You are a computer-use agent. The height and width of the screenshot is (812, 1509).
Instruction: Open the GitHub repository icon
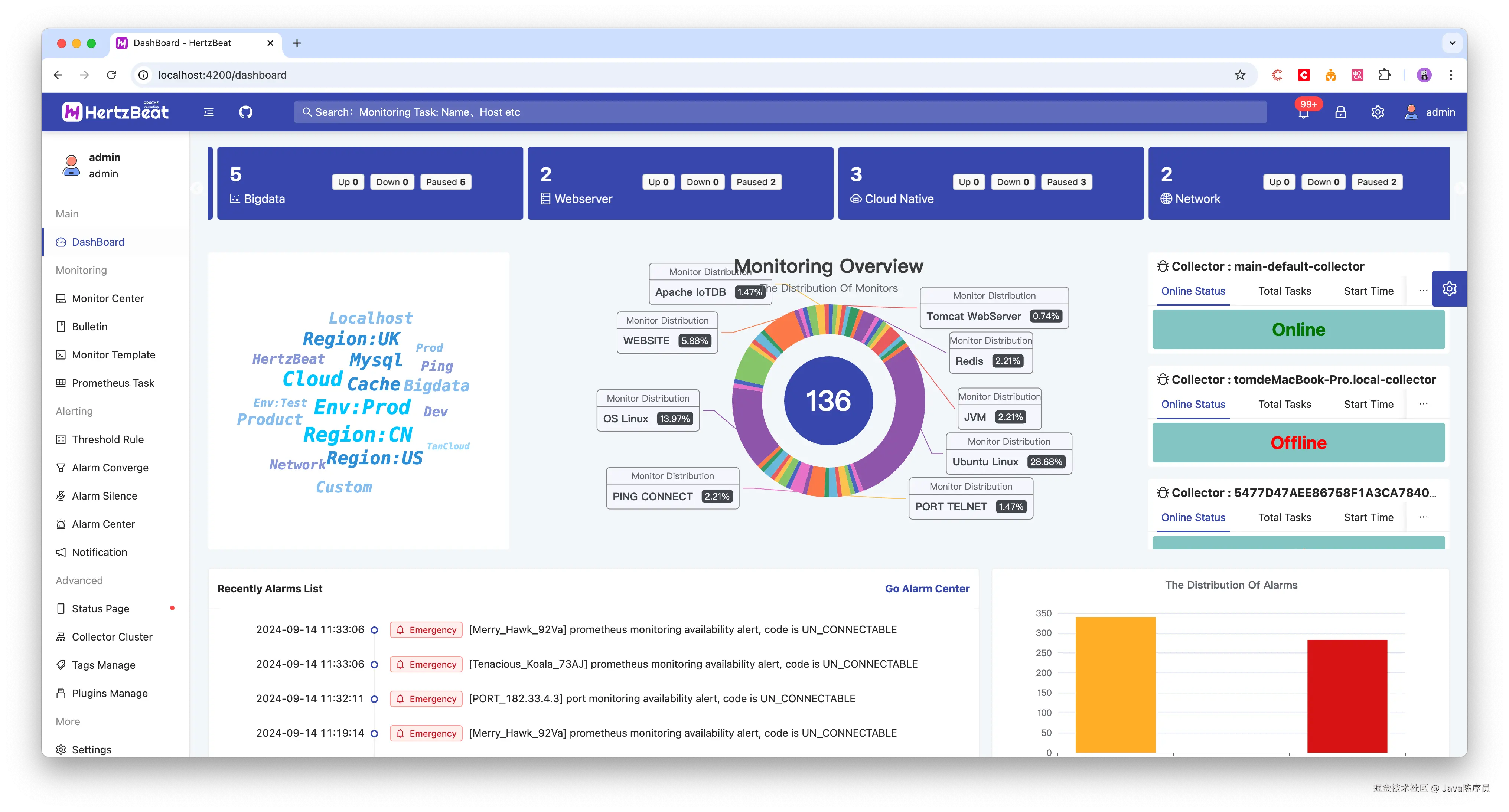[245, 112]
